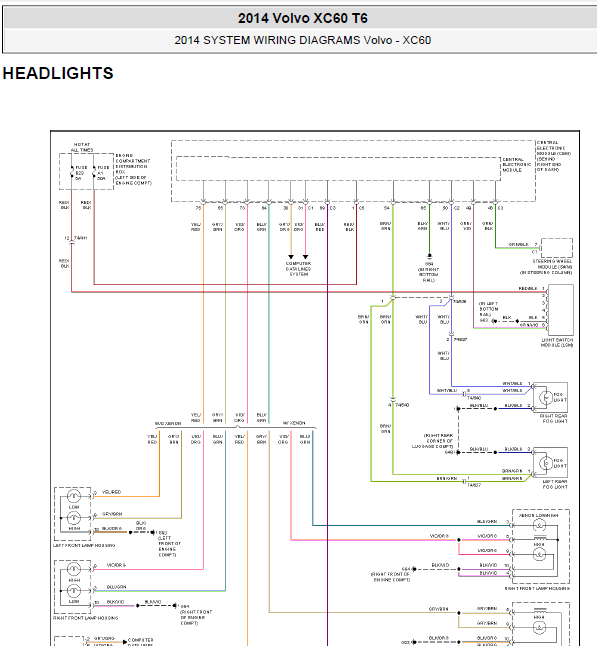
Task: Click the Xenon low/high bulb symbol
Action: pos(539,526)
